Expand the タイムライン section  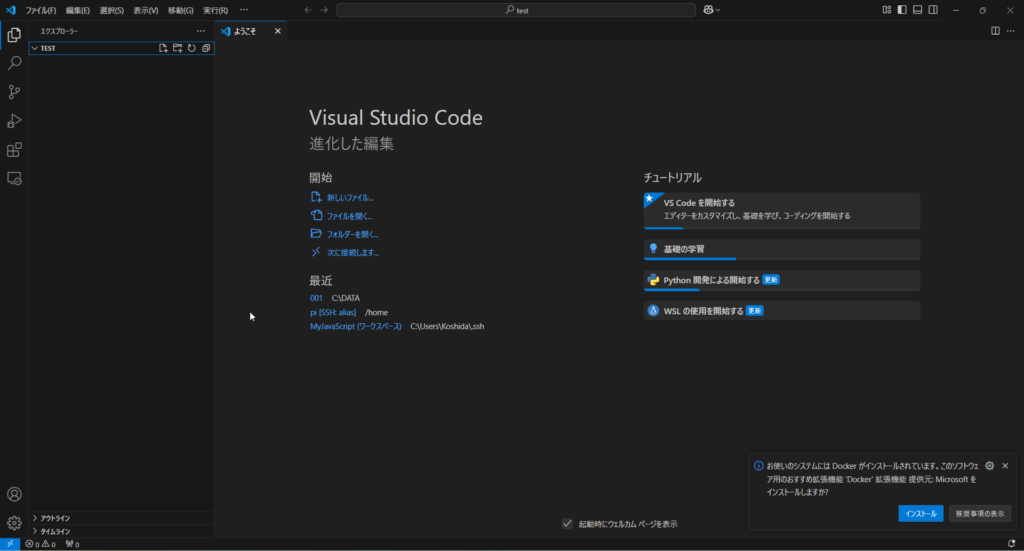pyautogui.click(x=121, y=531)
